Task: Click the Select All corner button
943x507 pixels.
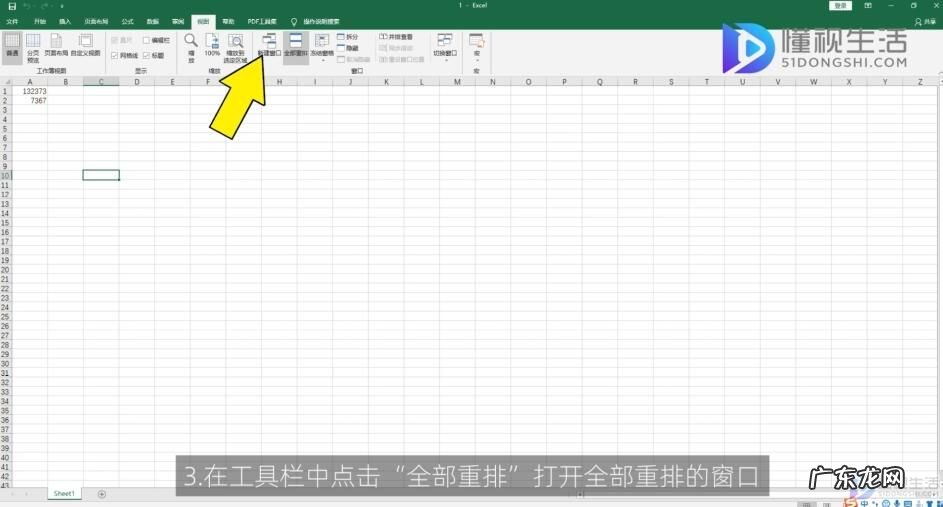Action: (6, 82)
